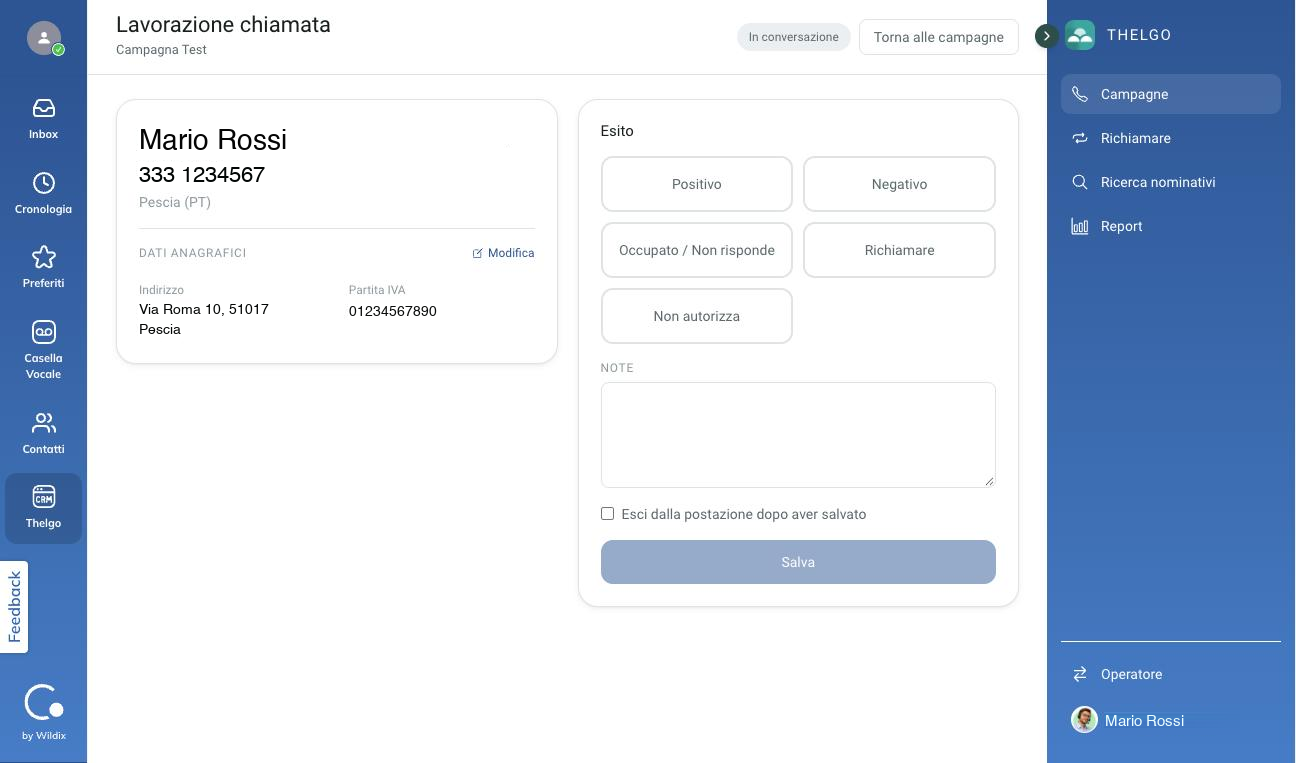This screenshot has width=1296, height=763.
Task: Open Cronologia clock icon
Action: (43, 183)
